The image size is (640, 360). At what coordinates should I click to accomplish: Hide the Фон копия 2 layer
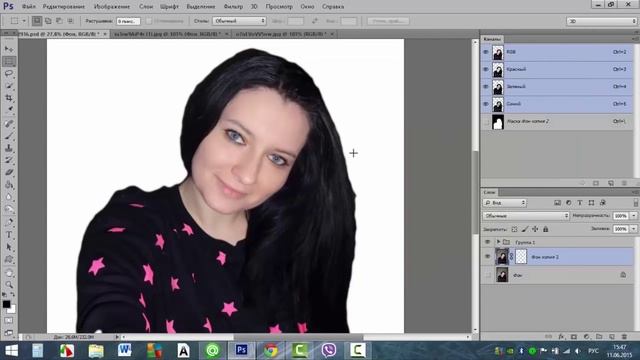coord(487,257)
